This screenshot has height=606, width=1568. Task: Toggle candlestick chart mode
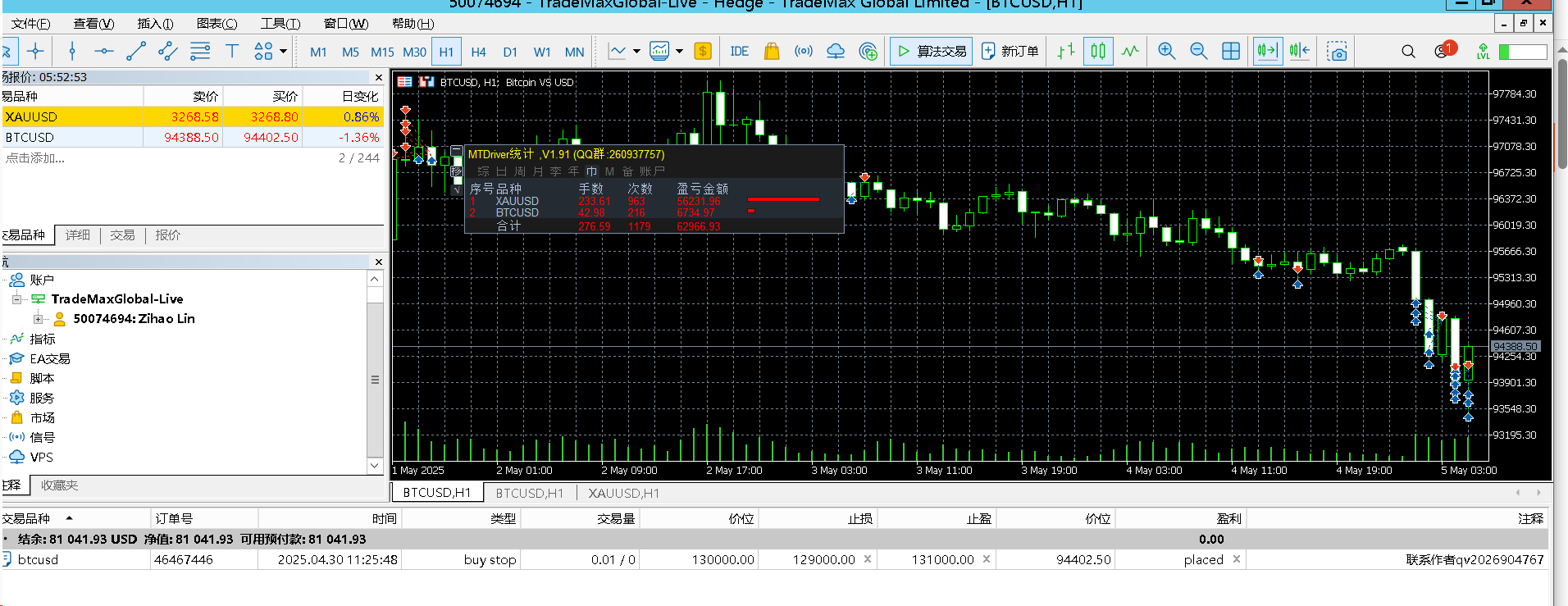[x=1098, y=52]
